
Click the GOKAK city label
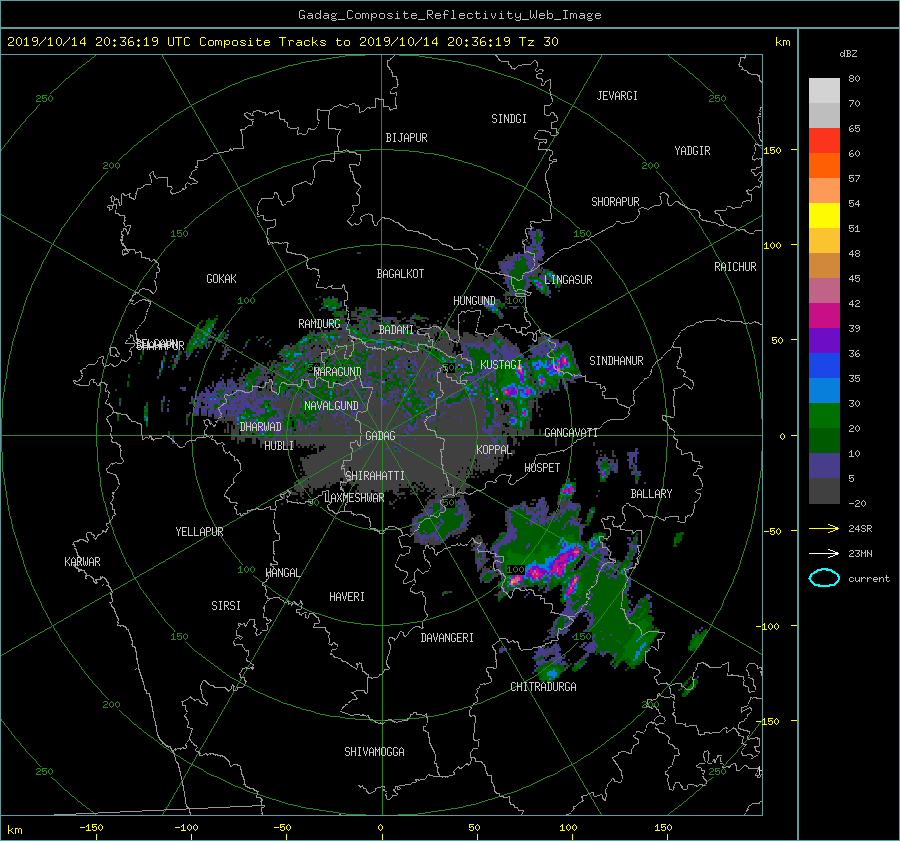221,279
